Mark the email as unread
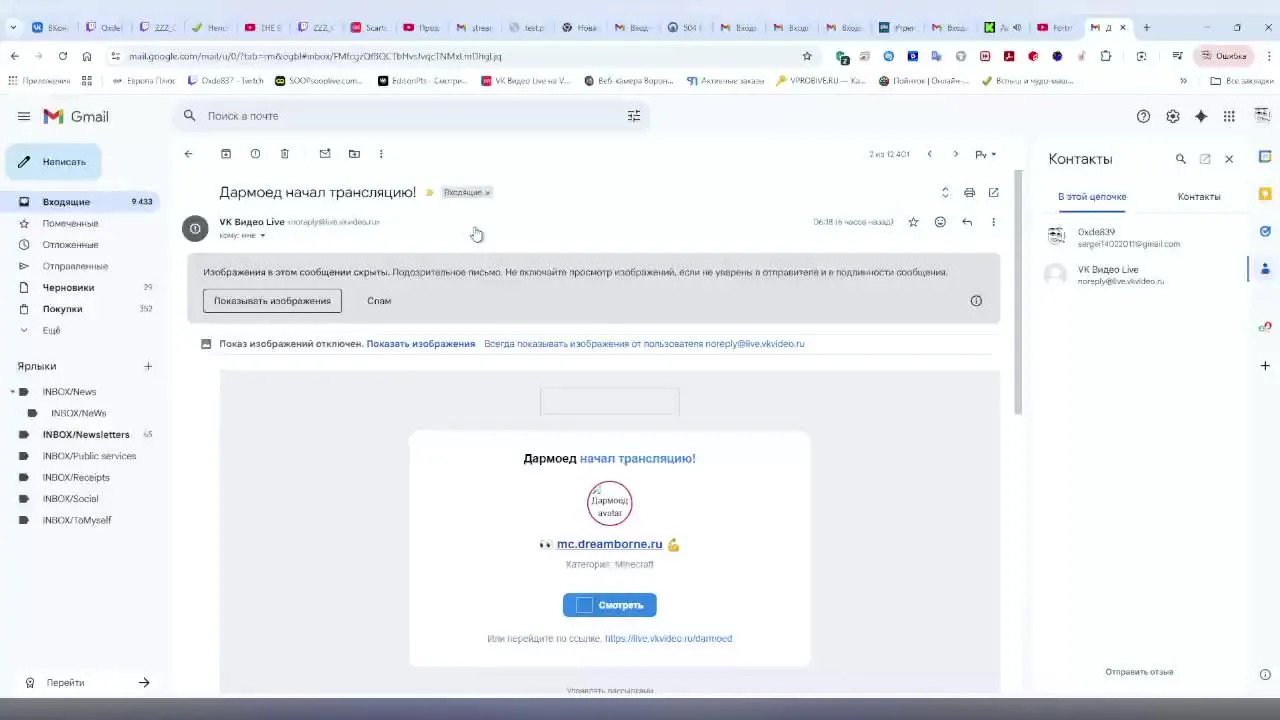Image resolution: width=1280 pixels, height=720 pixels. [325, 154]
